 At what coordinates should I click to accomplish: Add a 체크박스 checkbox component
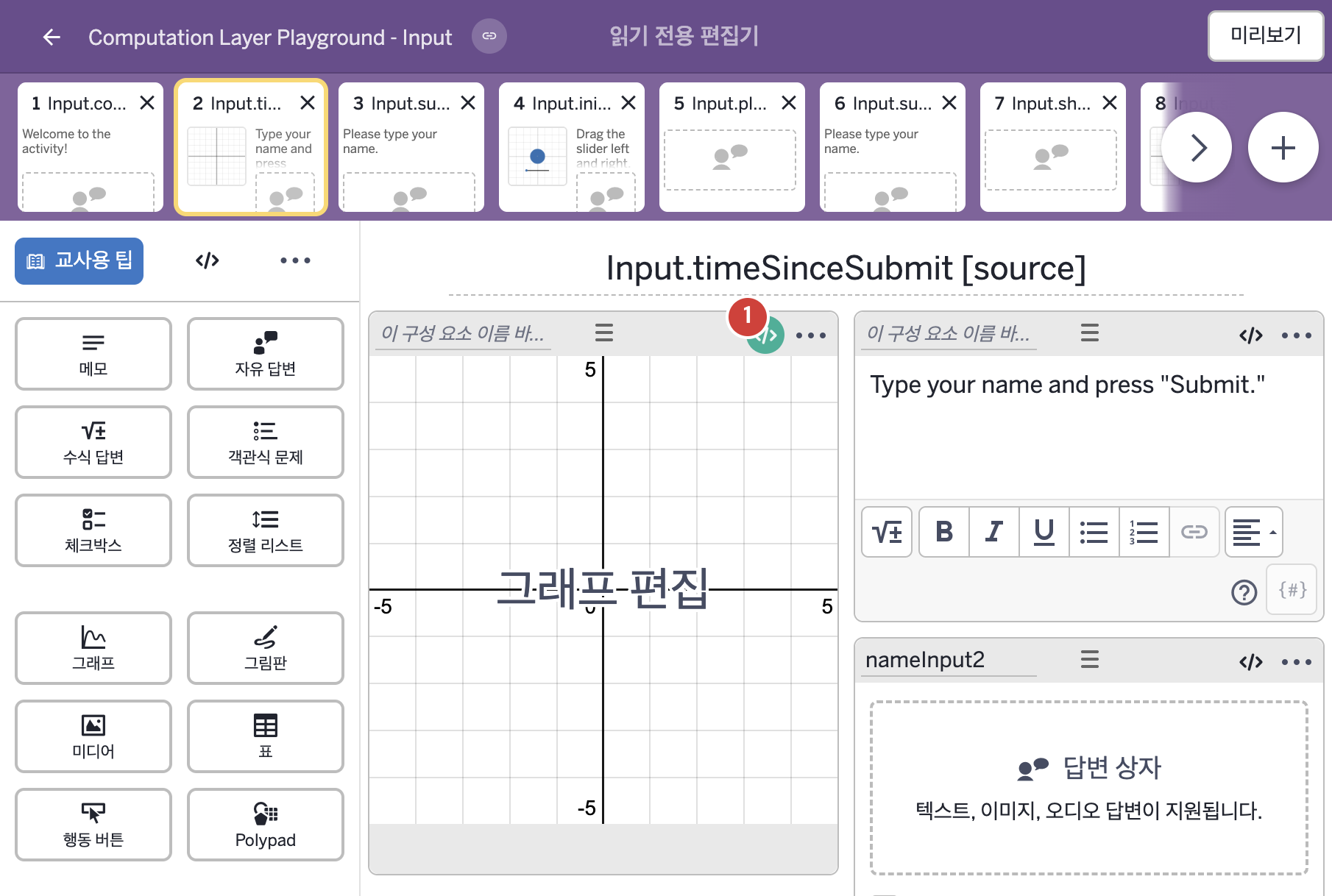point(93,530)
